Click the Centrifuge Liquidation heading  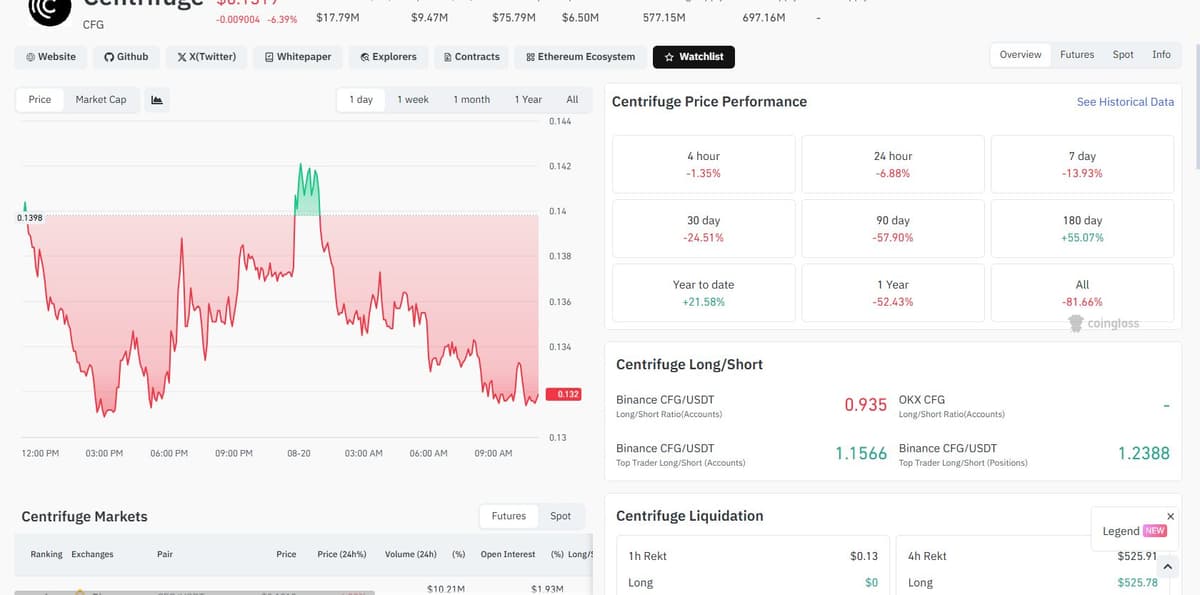tap(689, 516)
